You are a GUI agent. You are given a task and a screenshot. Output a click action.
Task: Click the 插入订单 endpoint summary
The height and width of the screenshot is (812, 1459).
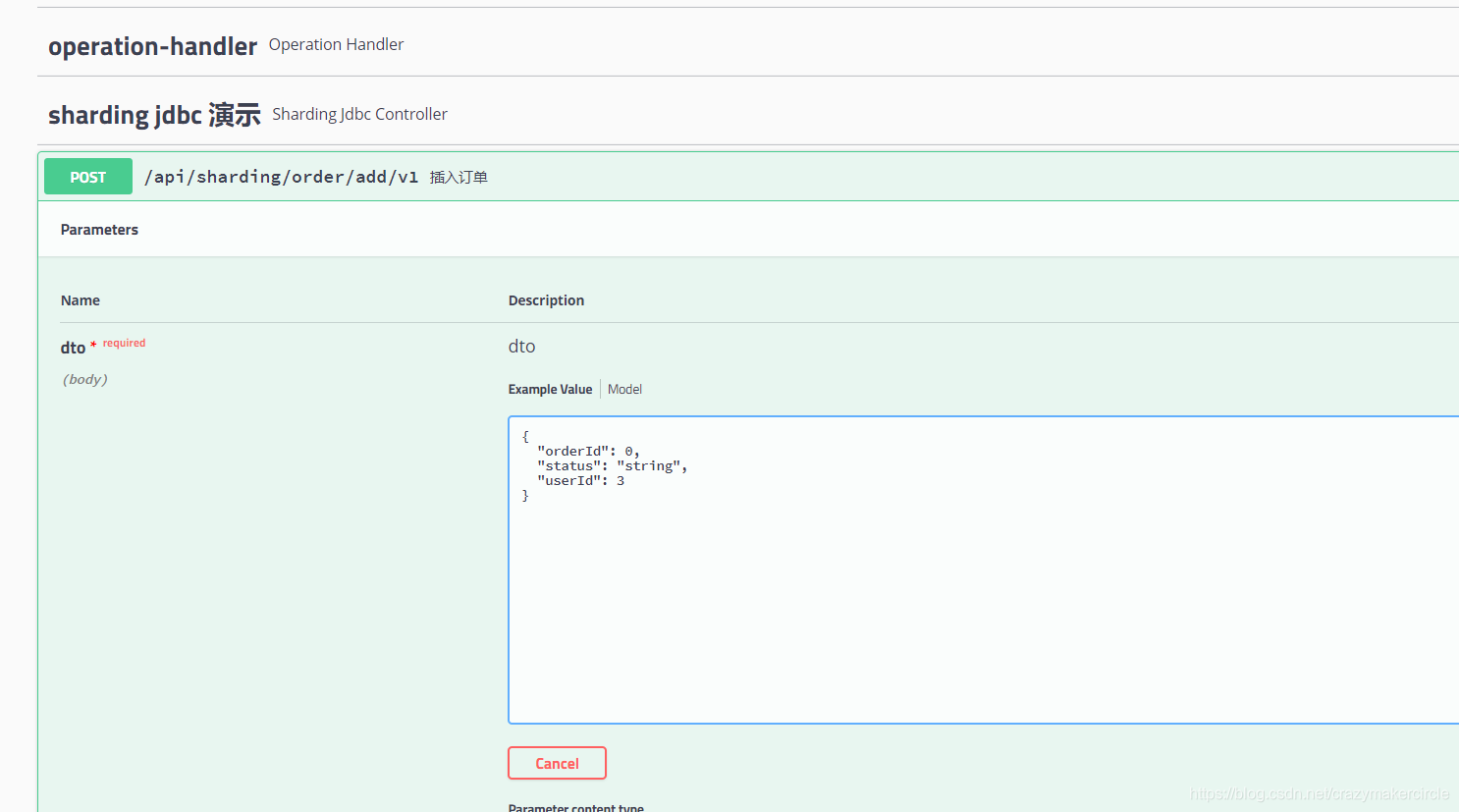[459, 178]
